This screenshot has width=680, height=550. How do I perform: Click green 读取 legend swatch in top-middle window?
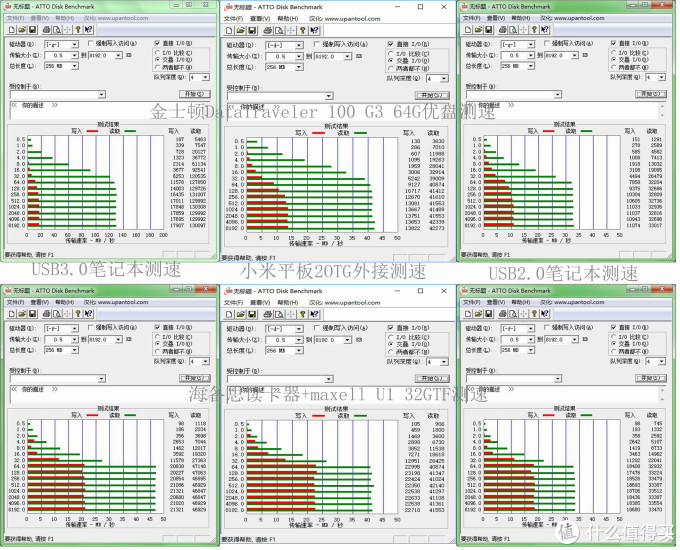pos(361,133)
